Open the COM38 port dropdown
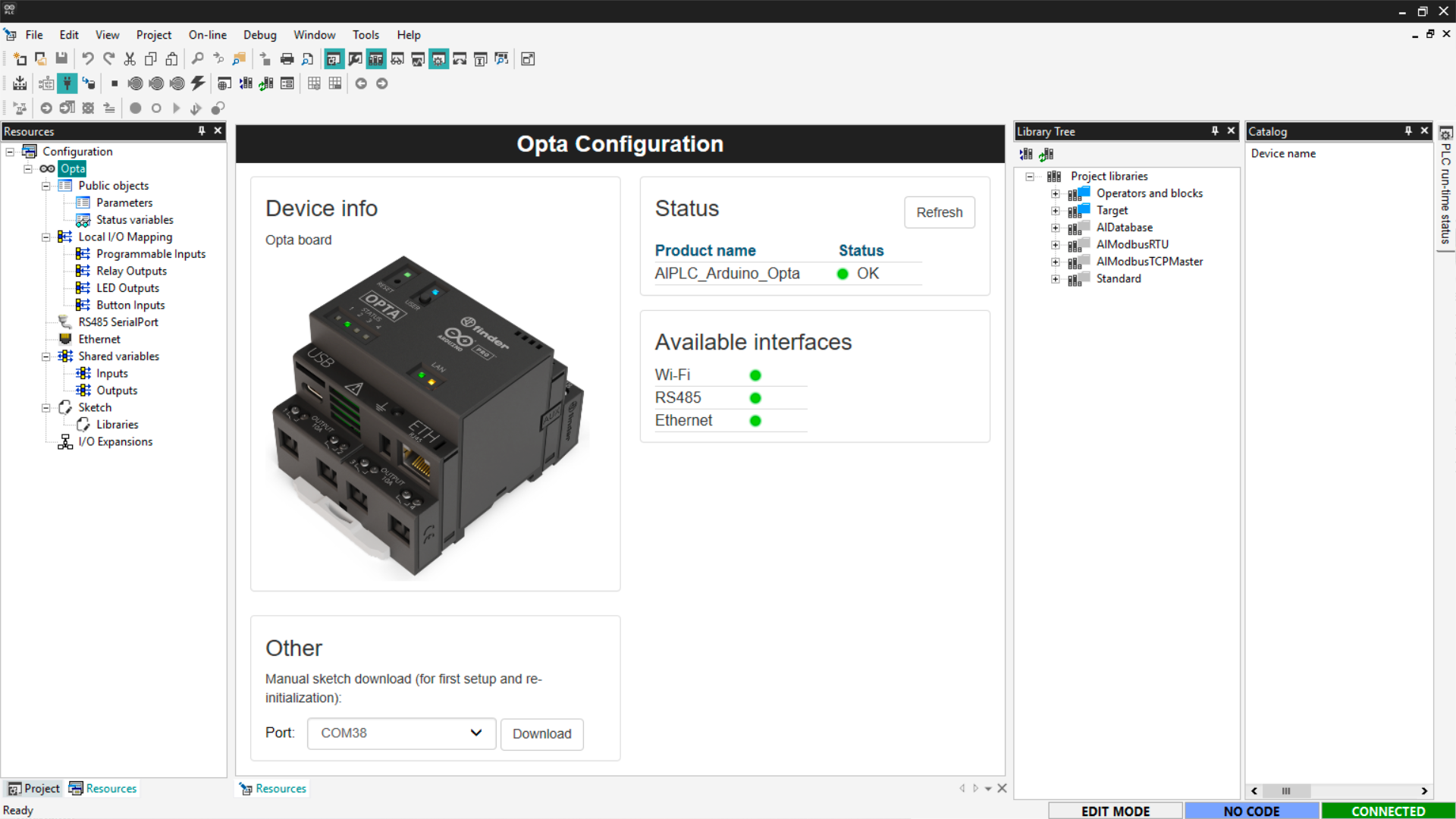 click(401, 733)
